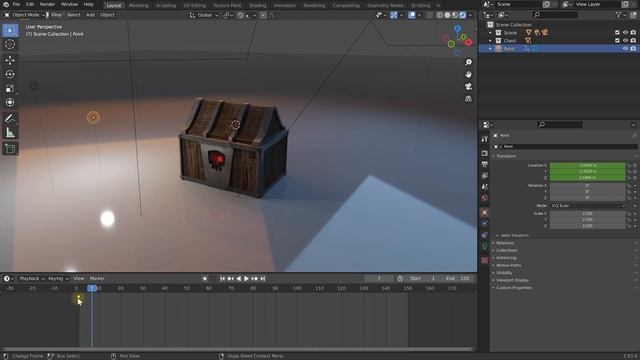Select the Add Cube tool
Screen dimensions: 640x360
[x=10, y=149]
